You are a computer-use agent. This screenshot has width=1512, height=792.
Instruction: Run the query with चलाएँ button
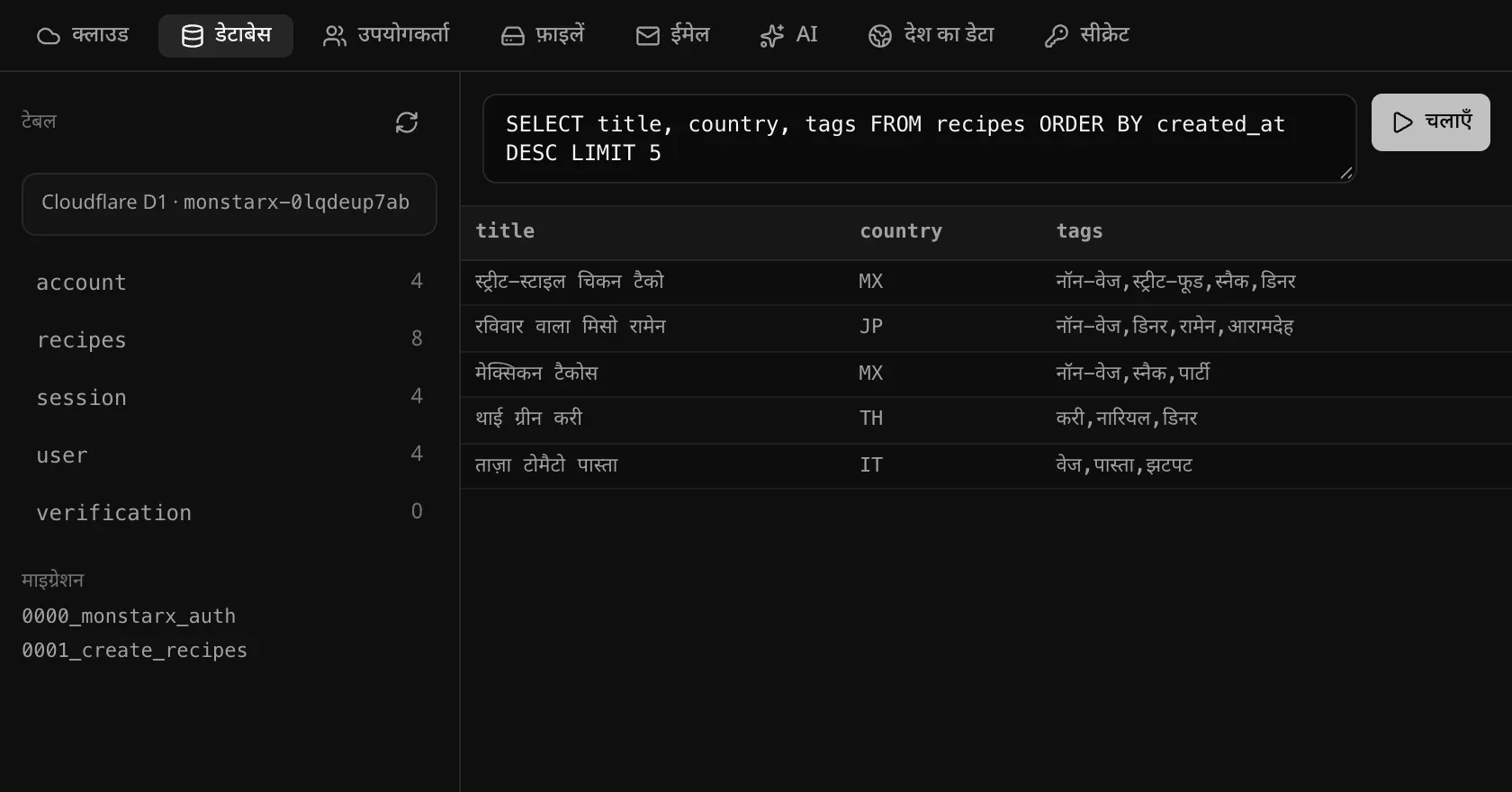tap(1431, 122)
